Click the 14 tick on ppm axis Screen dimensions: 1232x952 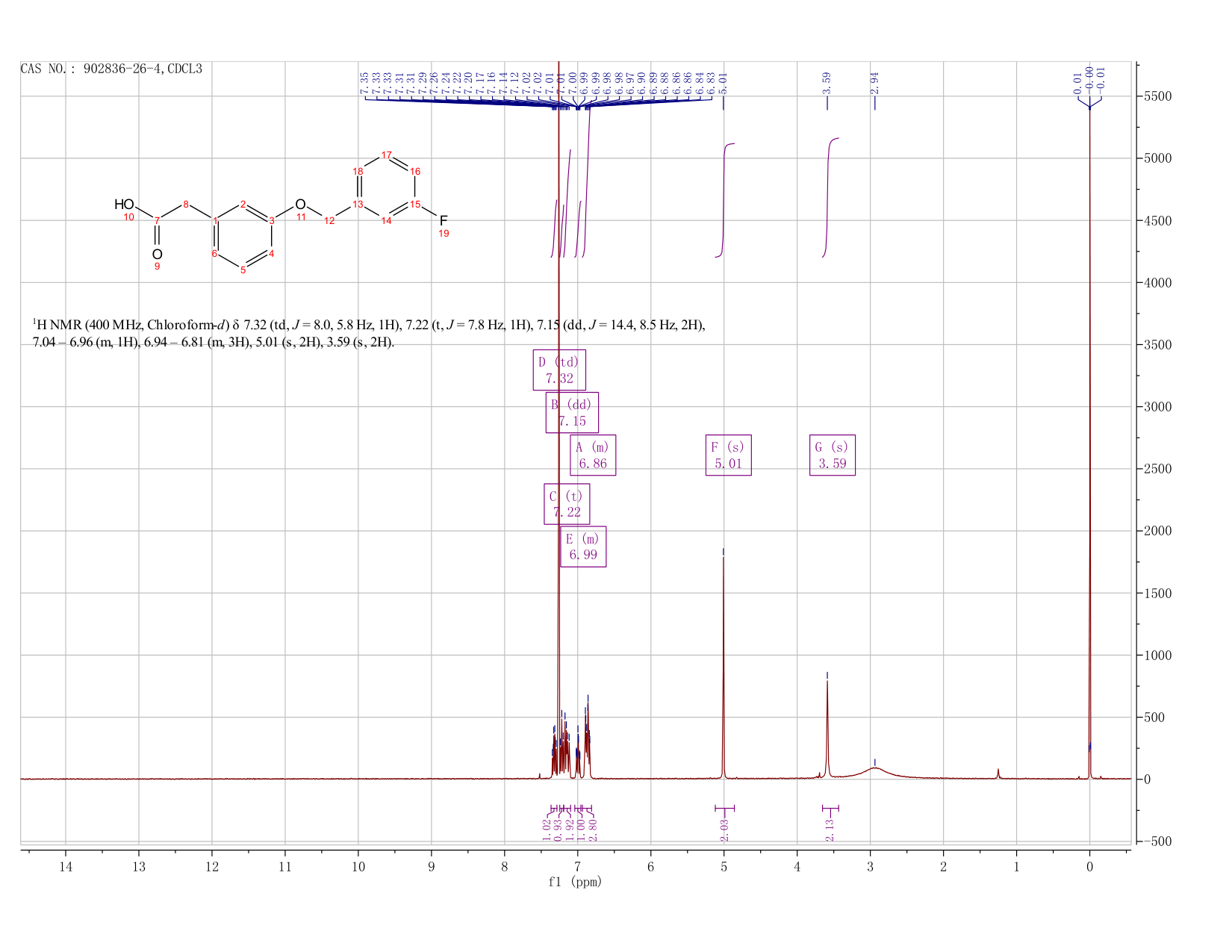(66, 867)
